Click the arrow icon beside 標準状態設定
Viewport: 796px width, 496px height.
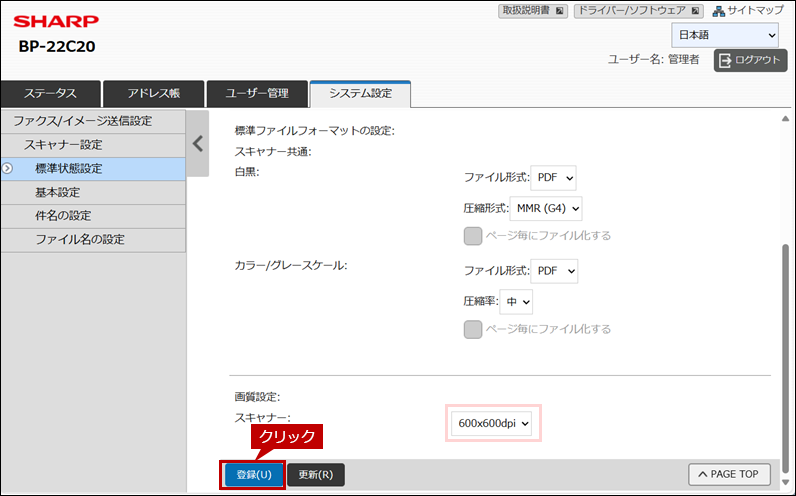tap(7, 168)
